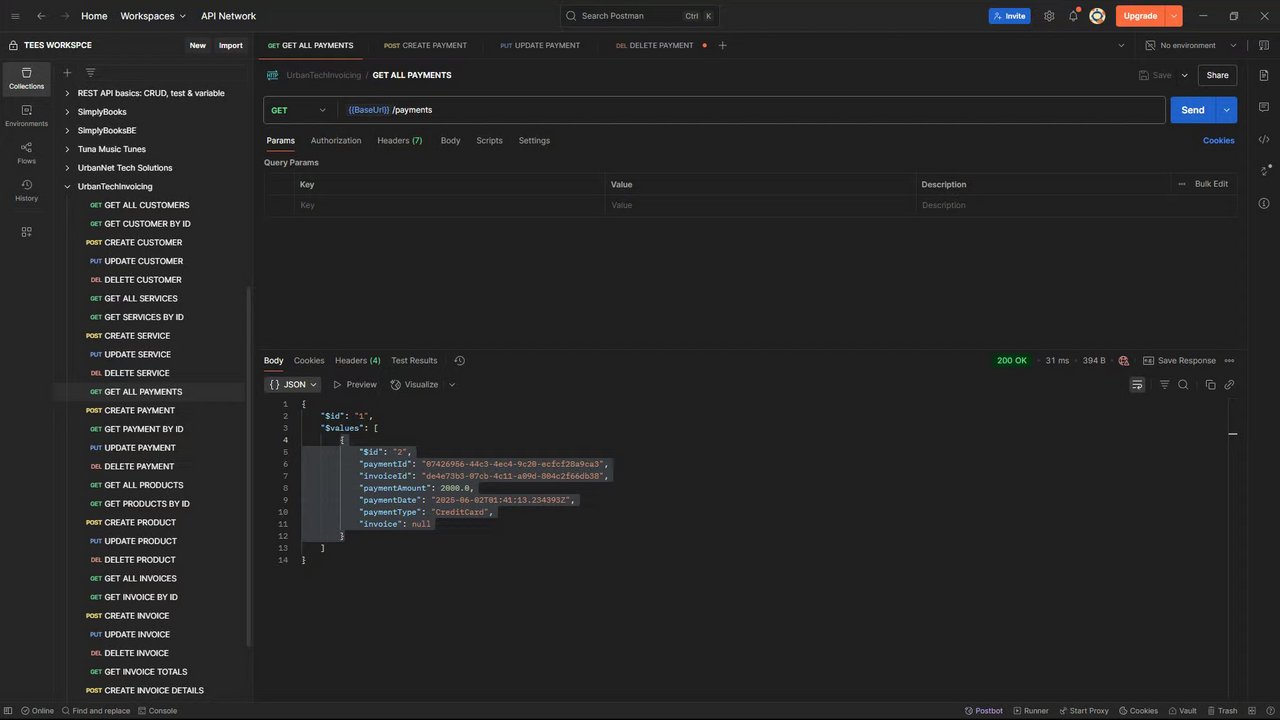
Task: Open the Flows sidebar panel
Action: click(26, 152)
